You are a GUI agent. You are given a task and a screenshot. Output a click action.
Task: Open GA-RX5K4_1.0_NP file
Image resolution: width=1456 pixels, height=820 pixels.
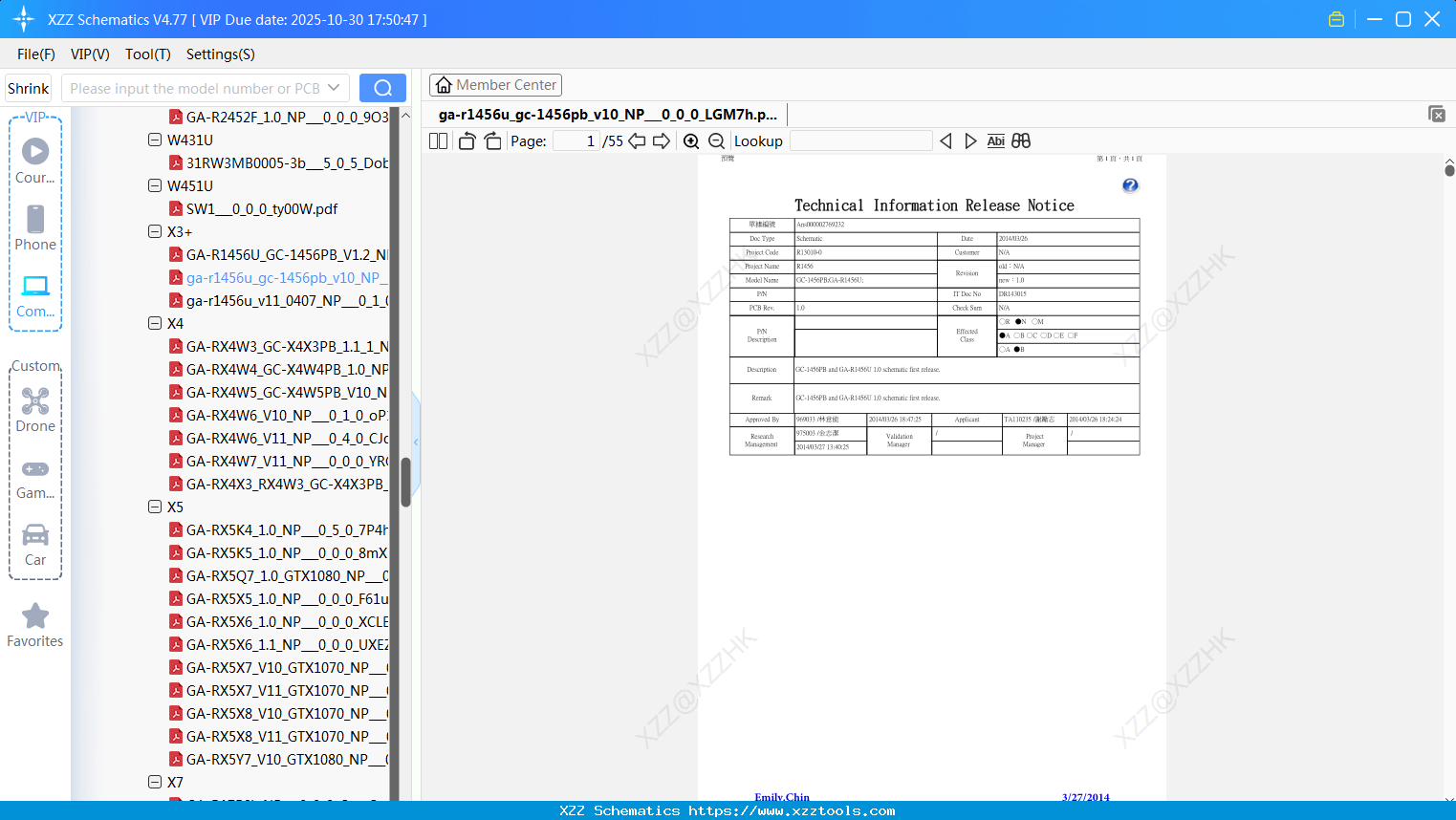[x=287, y=529]
